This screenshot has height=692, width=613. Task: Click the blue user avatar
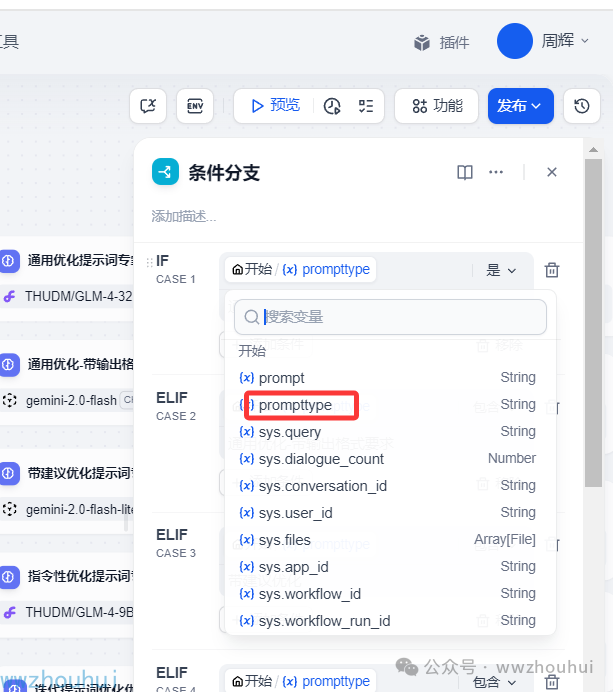[x=515, y=41]
